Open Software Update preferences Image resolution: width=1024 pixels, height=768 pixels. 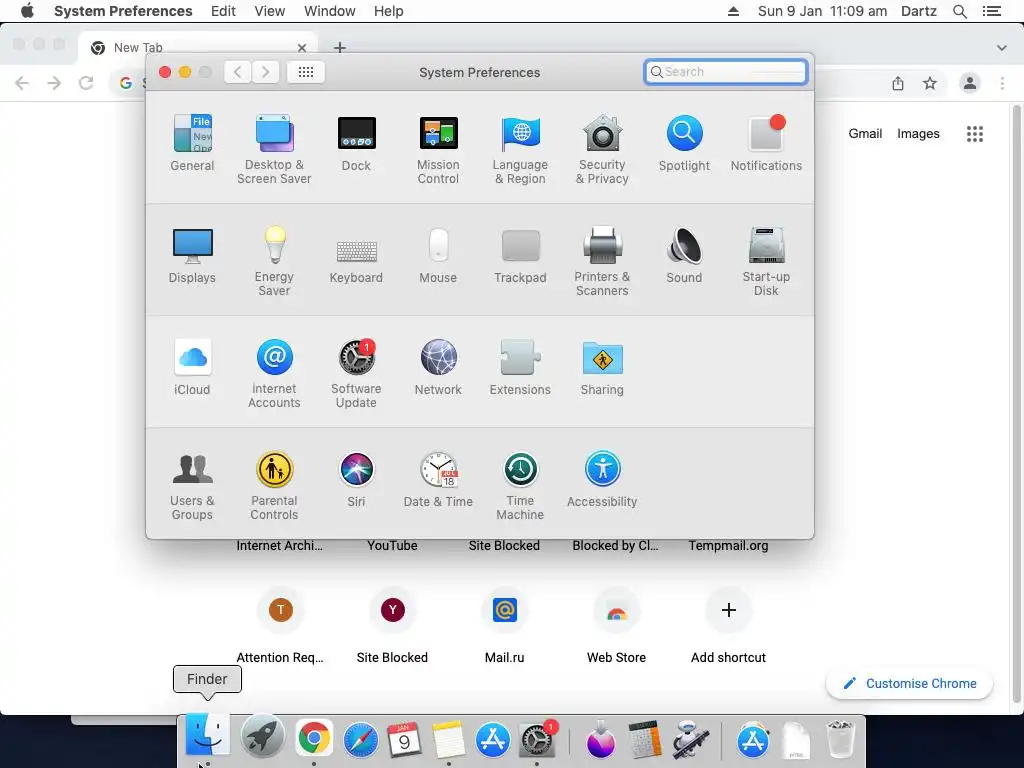pyautogui.click(x=356, y=374)
